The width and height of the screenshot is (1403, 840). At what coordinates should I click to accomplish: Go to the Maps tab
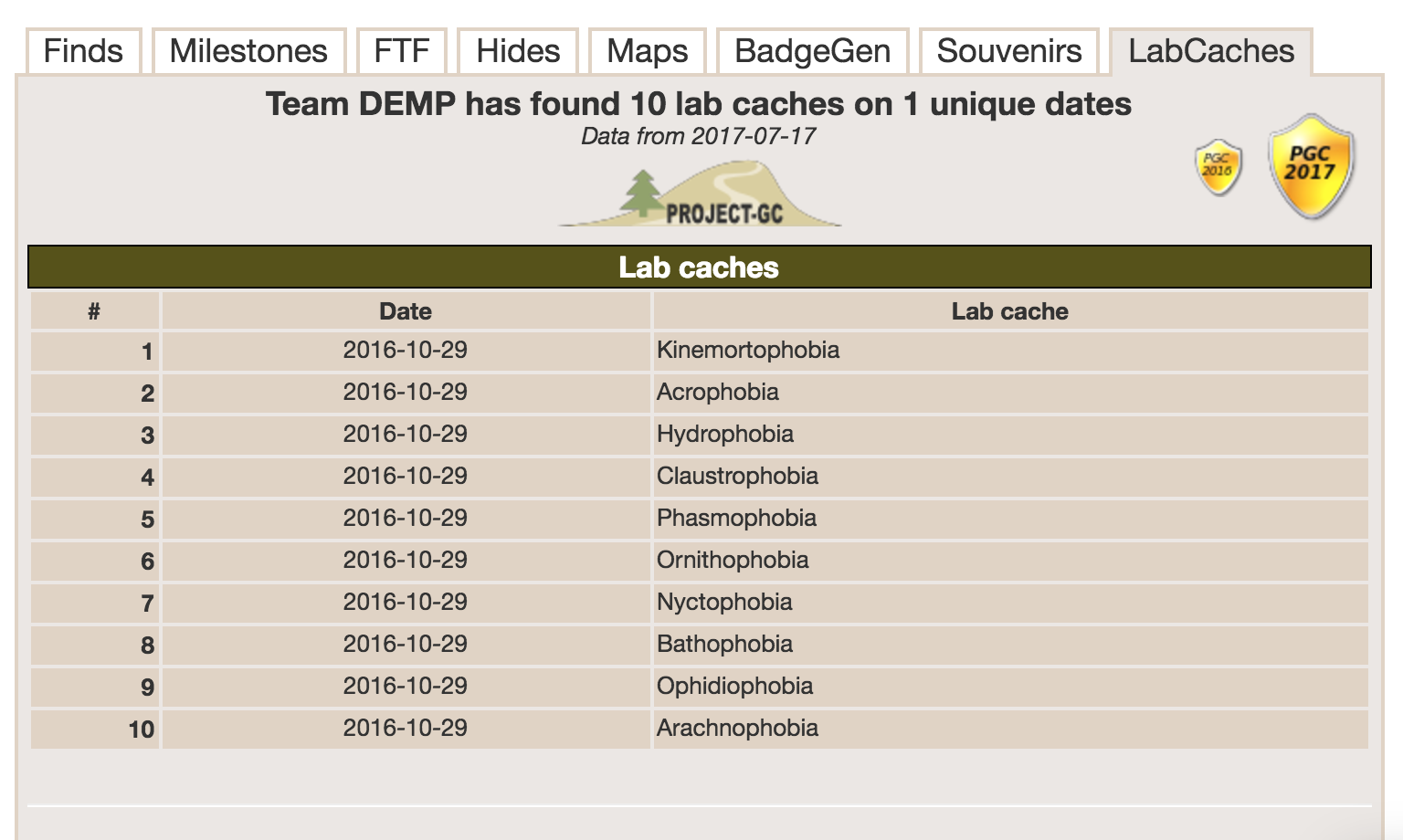(x=648, y=51)
